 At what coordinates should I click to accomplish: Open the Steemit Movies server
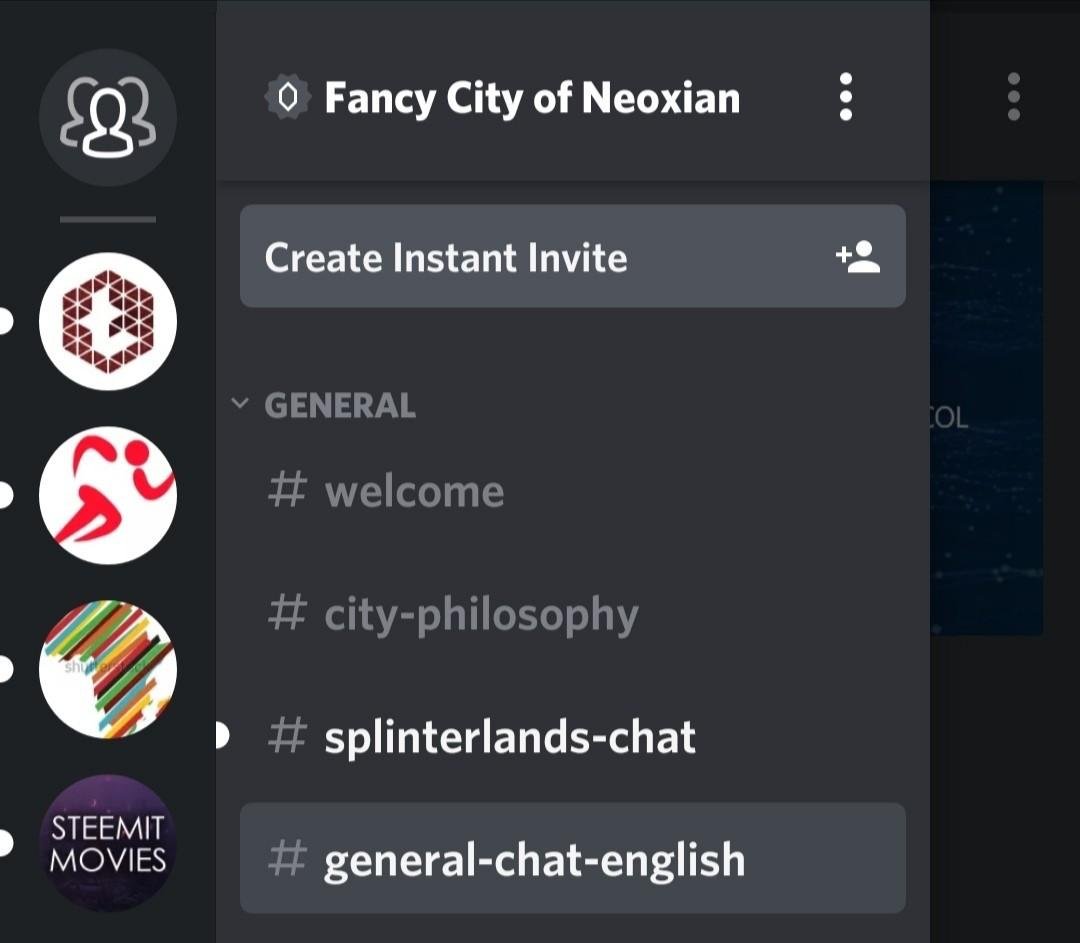point(107,843)
